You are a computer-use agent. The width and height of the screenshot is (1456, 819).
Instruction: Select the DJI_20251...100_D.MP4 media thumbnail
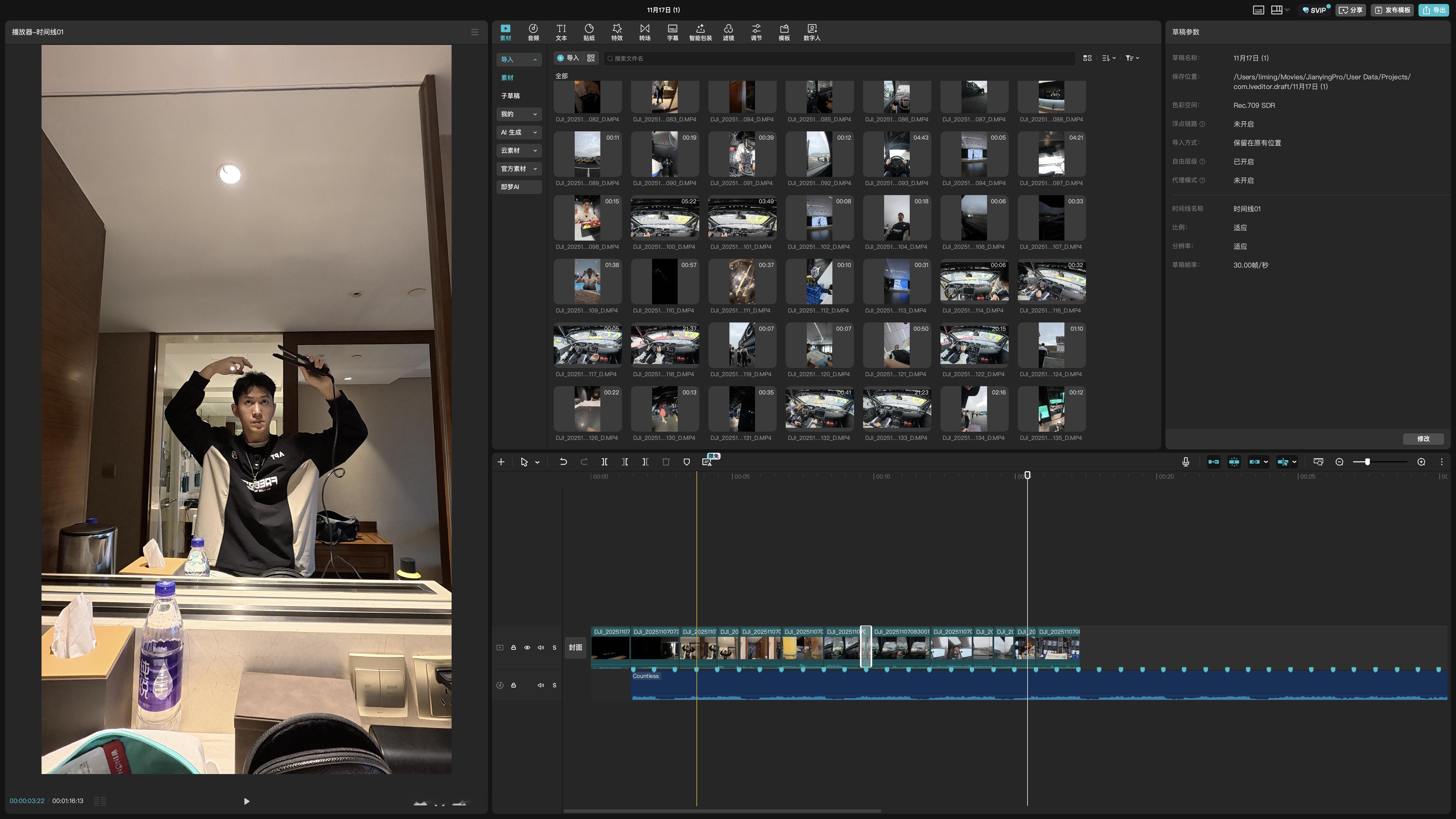(665, 218)
